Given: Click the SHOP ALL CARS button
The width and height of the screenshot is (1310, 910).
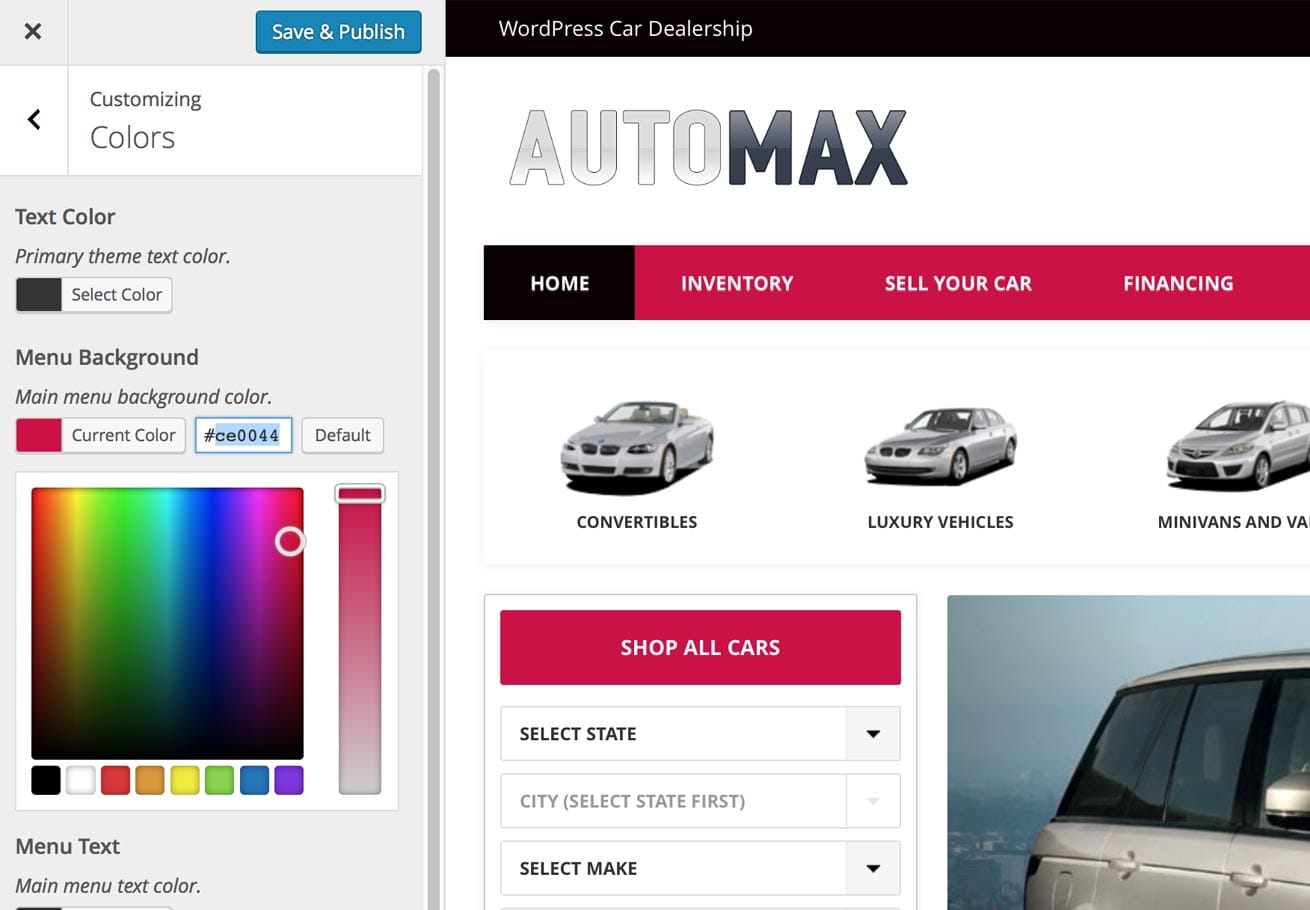Looking at the screenshot, I should [700, 648].
